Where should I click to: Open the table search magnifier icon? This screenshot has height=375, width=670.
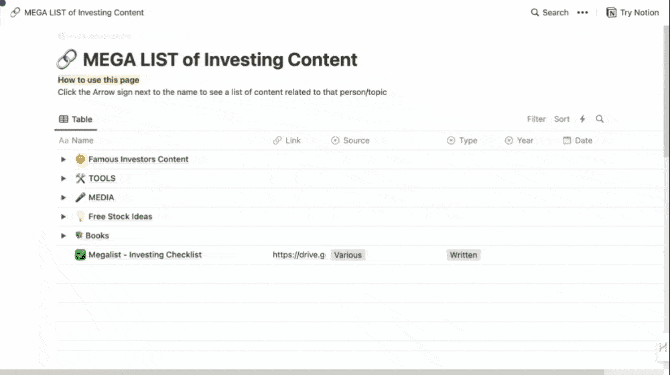click(600, 119)
